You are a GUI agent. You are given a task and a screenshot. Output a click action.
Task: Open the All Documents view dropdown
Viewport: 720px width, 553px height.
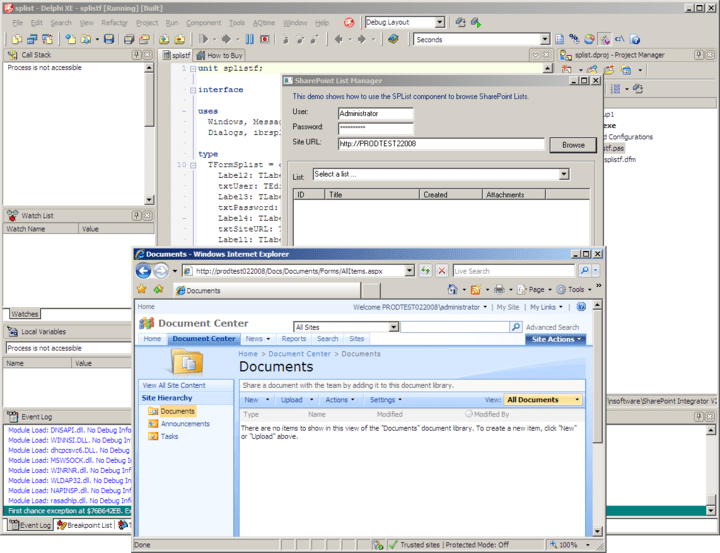pos(577,400)
